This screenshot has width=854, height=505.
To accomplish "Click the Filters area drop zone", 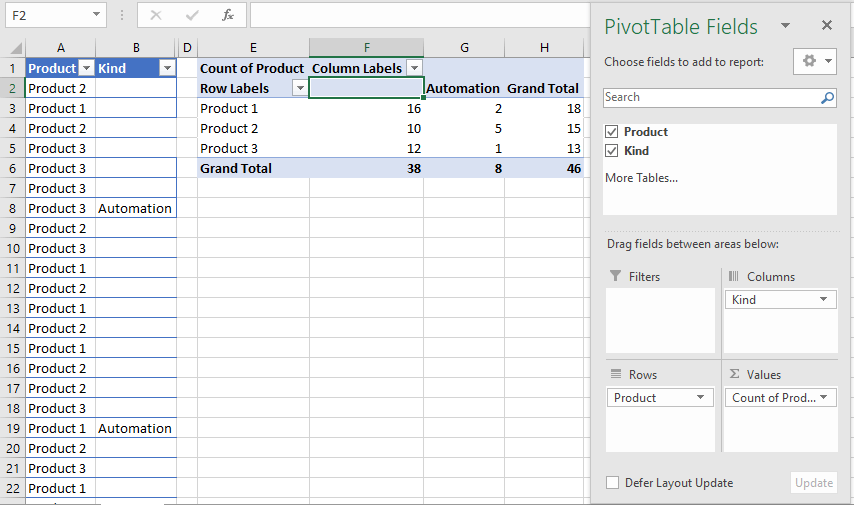I will pos(660,320).
